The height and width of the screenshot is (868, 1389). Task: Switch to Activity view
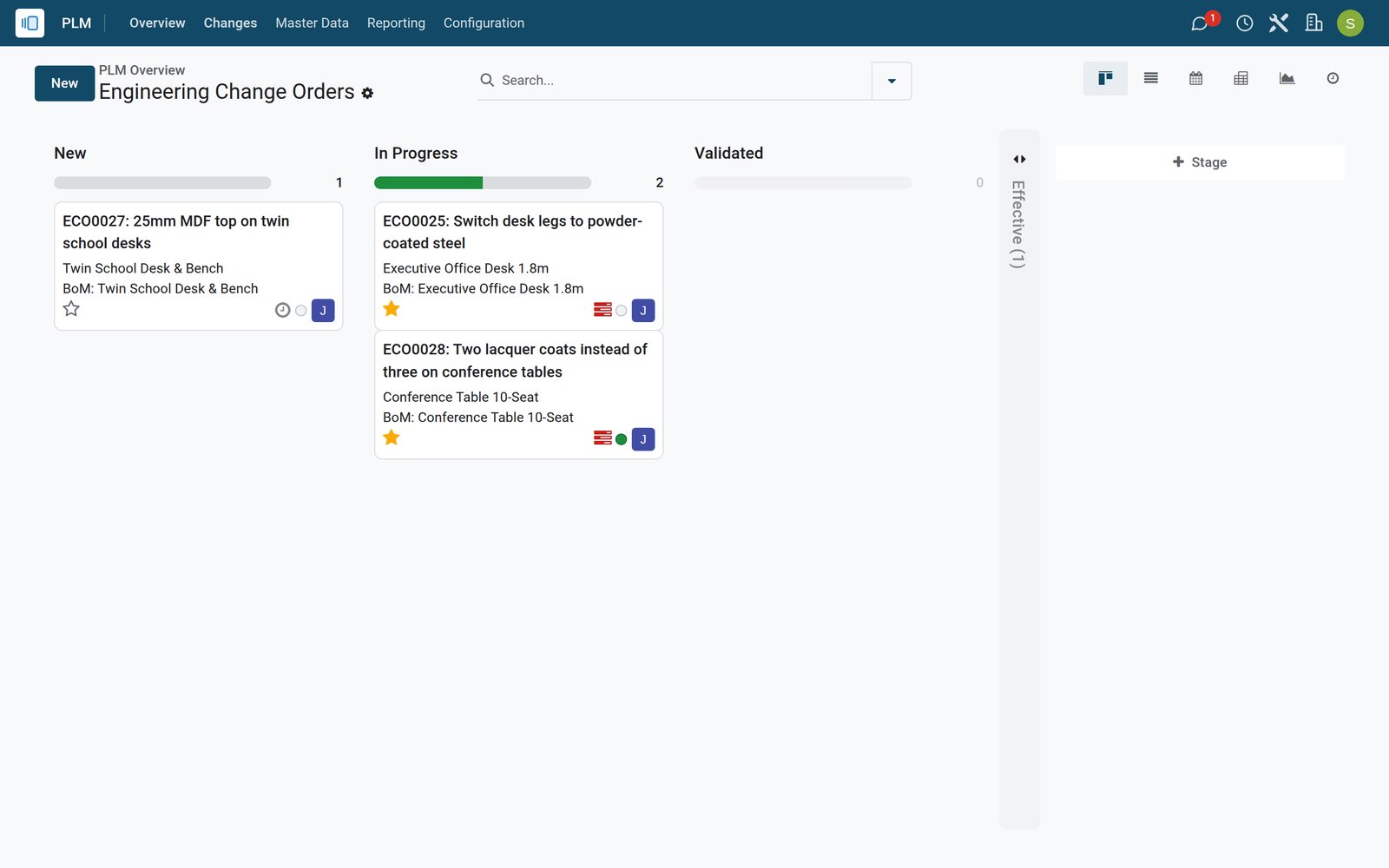pos(1333,78)
